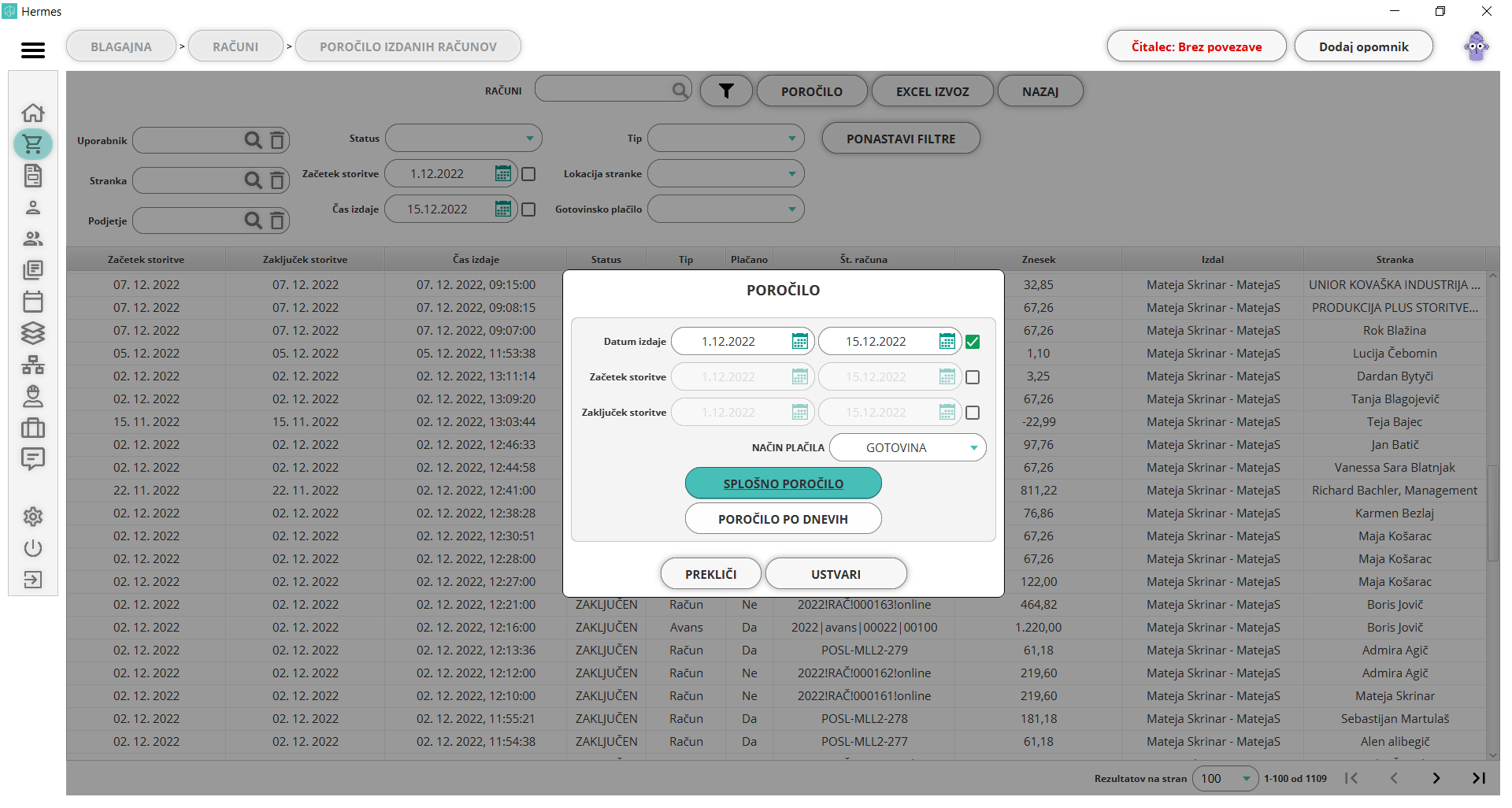Screen dimensions: 1512x808
Task: Click the magnifier in Računi search box
Action: click(680, 91)
